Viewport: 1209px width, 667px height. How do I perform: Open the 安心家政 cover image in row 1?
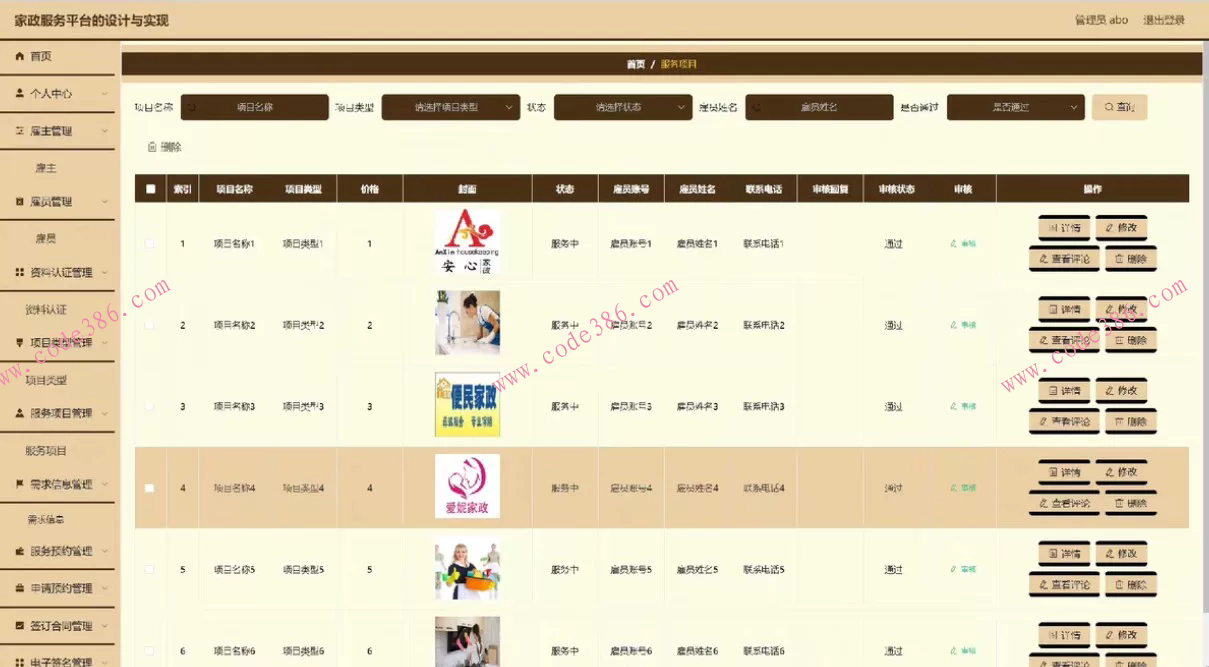point(467,242)
